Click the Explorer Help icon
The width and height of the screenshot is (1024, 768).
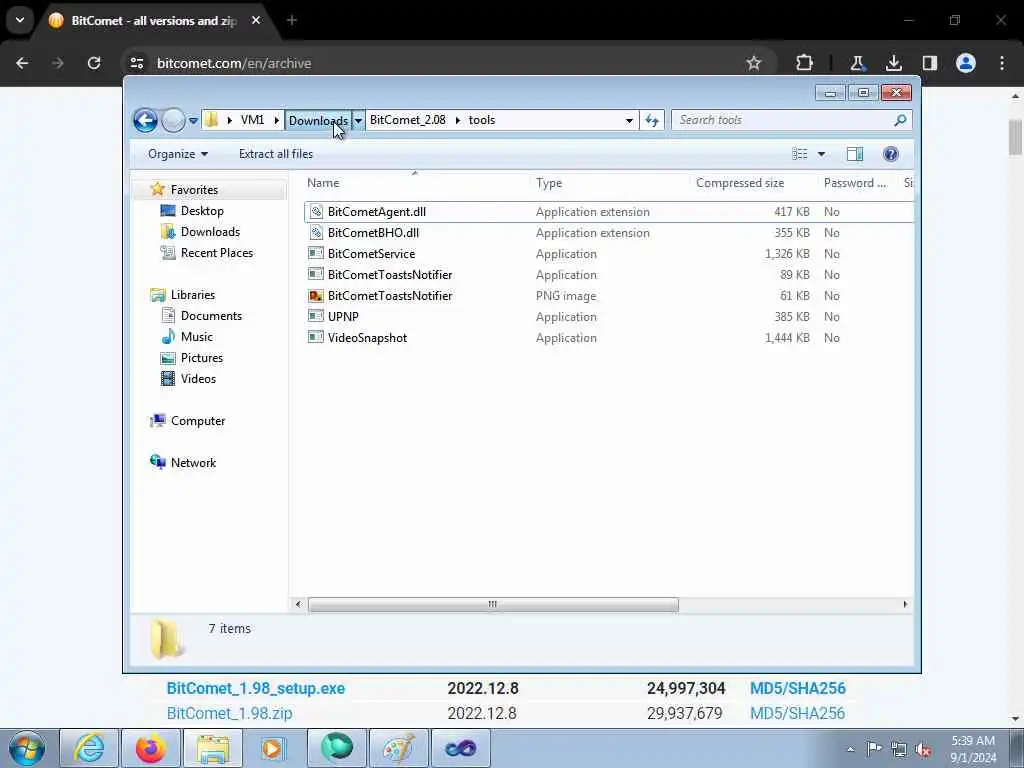click(890, 154)
